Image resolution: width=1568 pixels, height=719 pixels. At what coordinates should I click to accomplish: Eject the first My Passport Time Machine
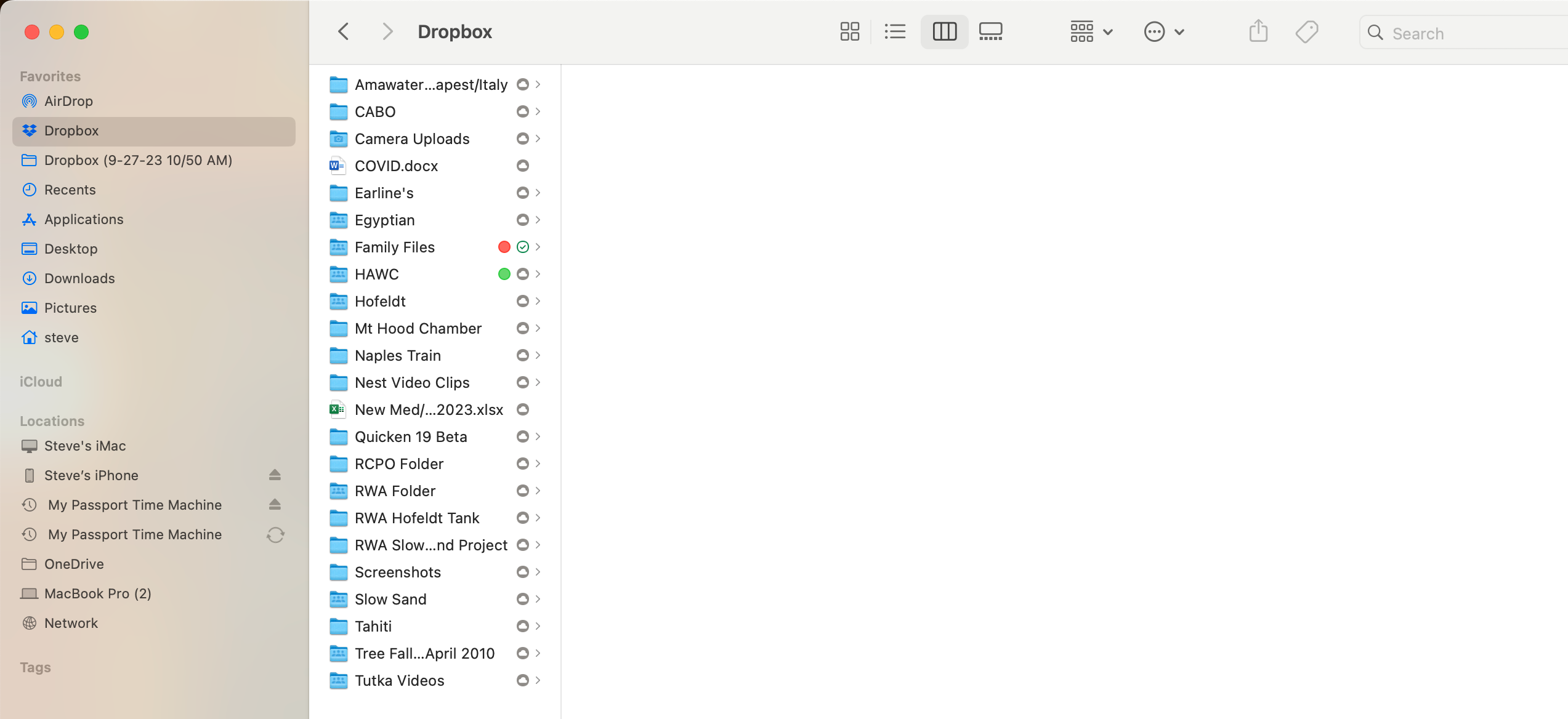tap(275, 505)
